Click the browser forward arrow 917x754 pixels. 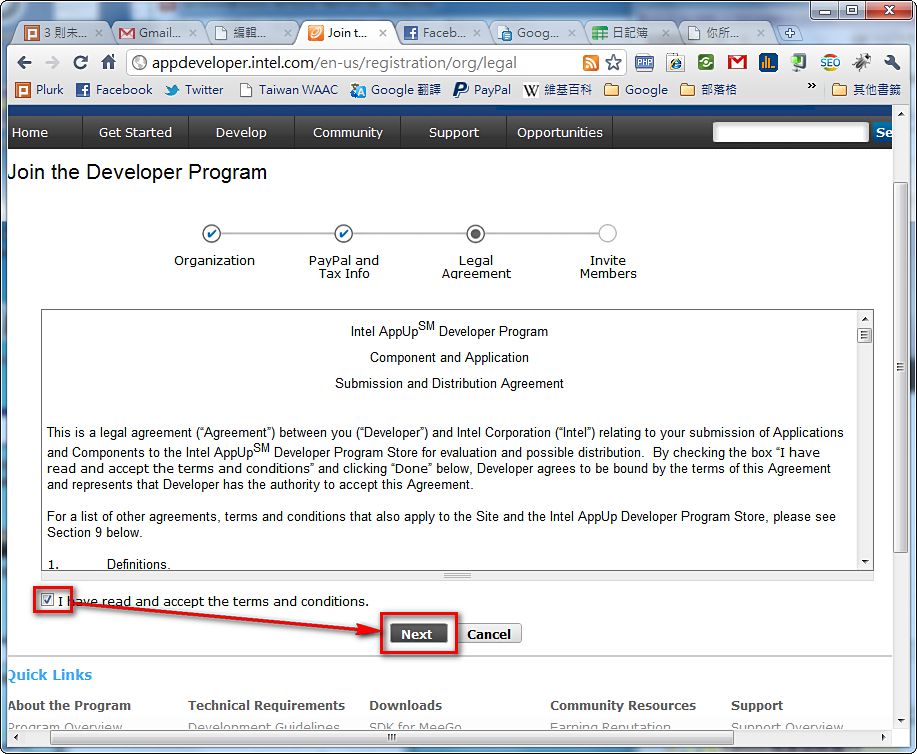tap(52, 62)
